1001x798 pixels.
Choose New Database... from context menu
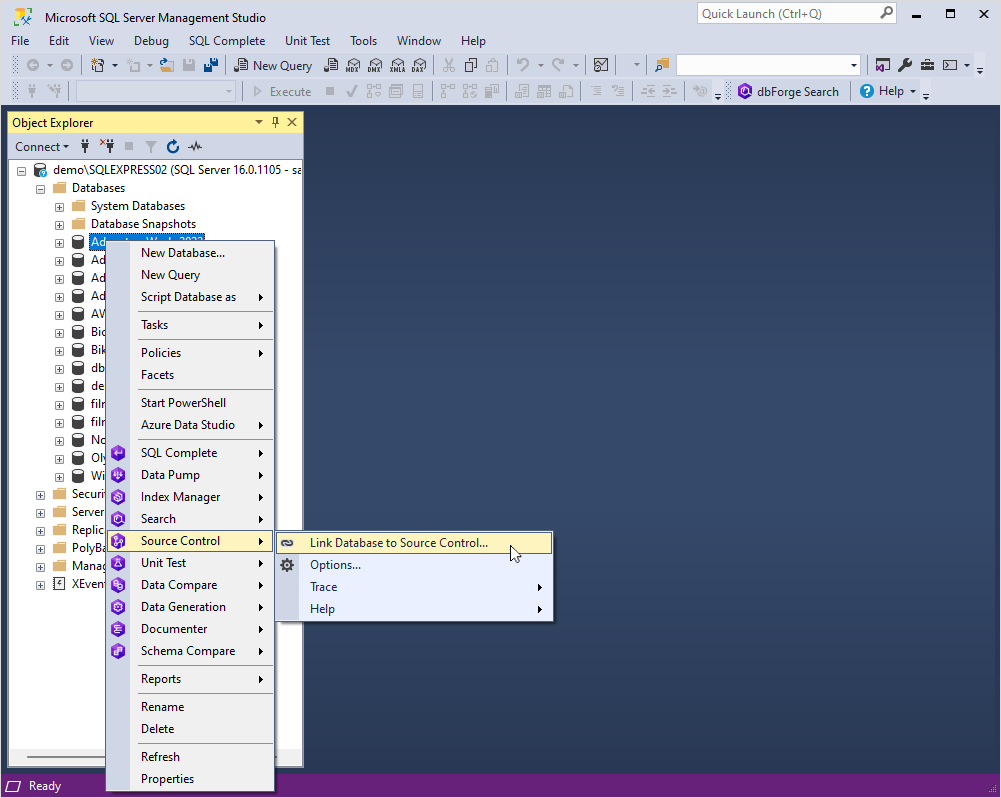(190, 253)
